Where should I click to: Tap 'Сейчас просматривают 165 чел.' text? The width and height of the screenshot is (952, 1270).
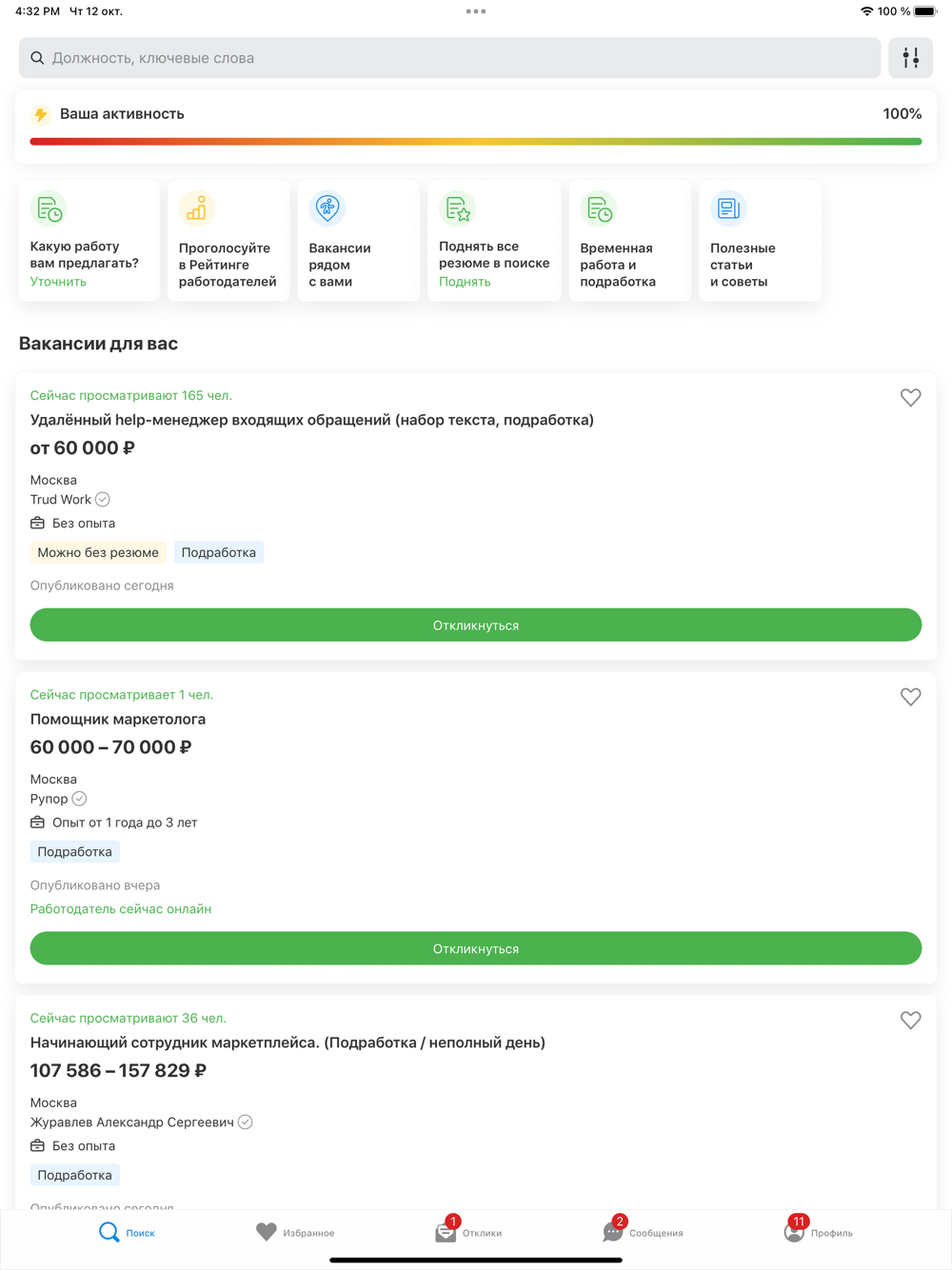[x=131, y=396]
